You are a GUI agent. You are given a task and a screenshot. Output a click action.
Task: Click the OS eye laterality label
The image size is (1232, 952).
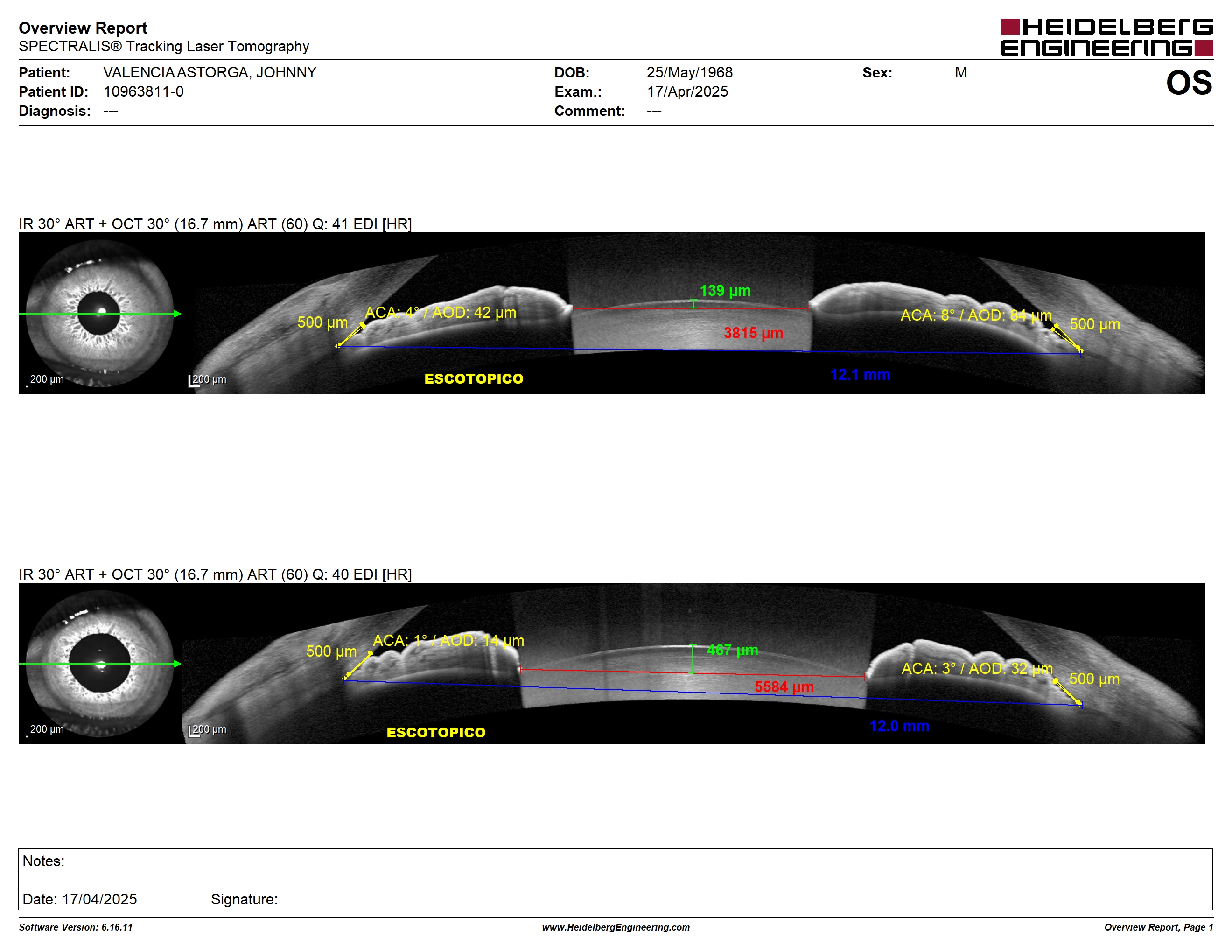1189,83
